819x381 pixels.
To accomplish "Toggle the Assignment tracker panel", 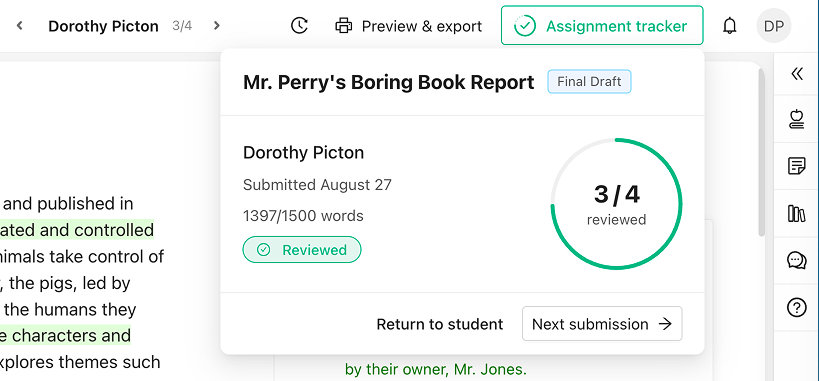I will (602, 26).
